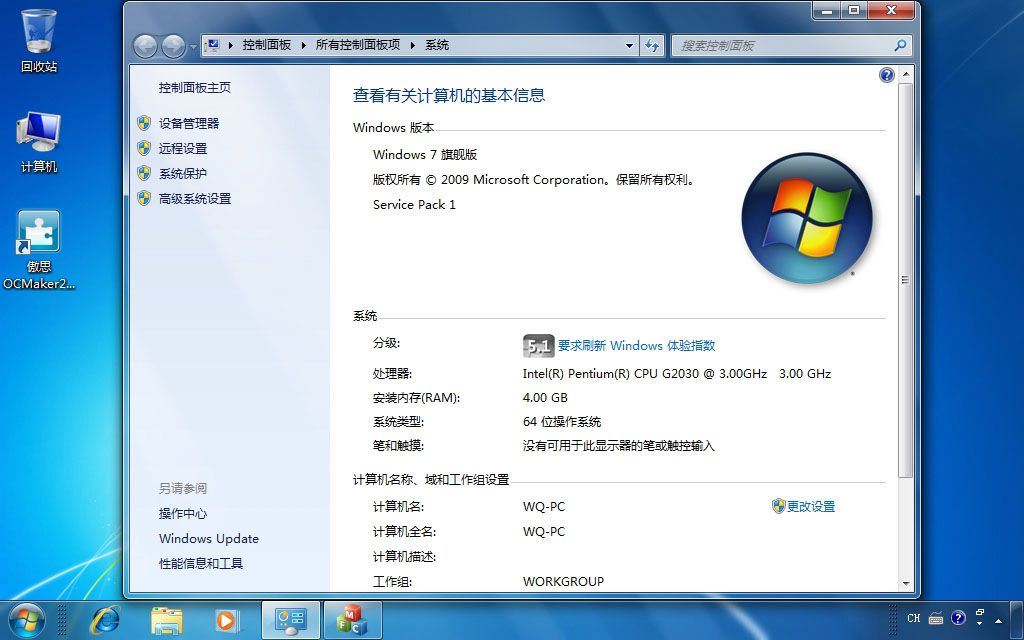Select the 没有可用于此显示器的笔或触控输入 value
Screen dimensions: 1024x640
(619, 446)
